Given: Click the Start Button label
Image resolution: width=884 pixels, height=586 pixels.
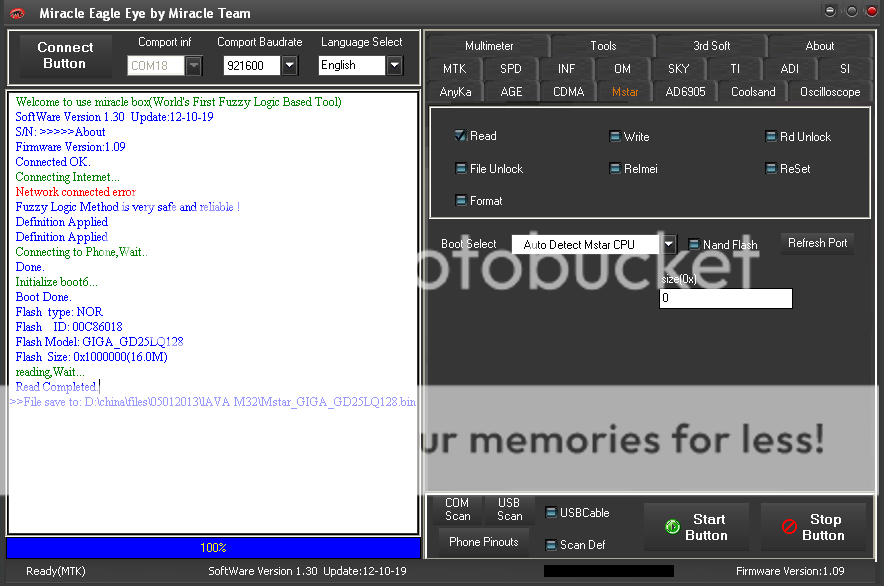Looking at the screenshot, I should click(706, 527).
